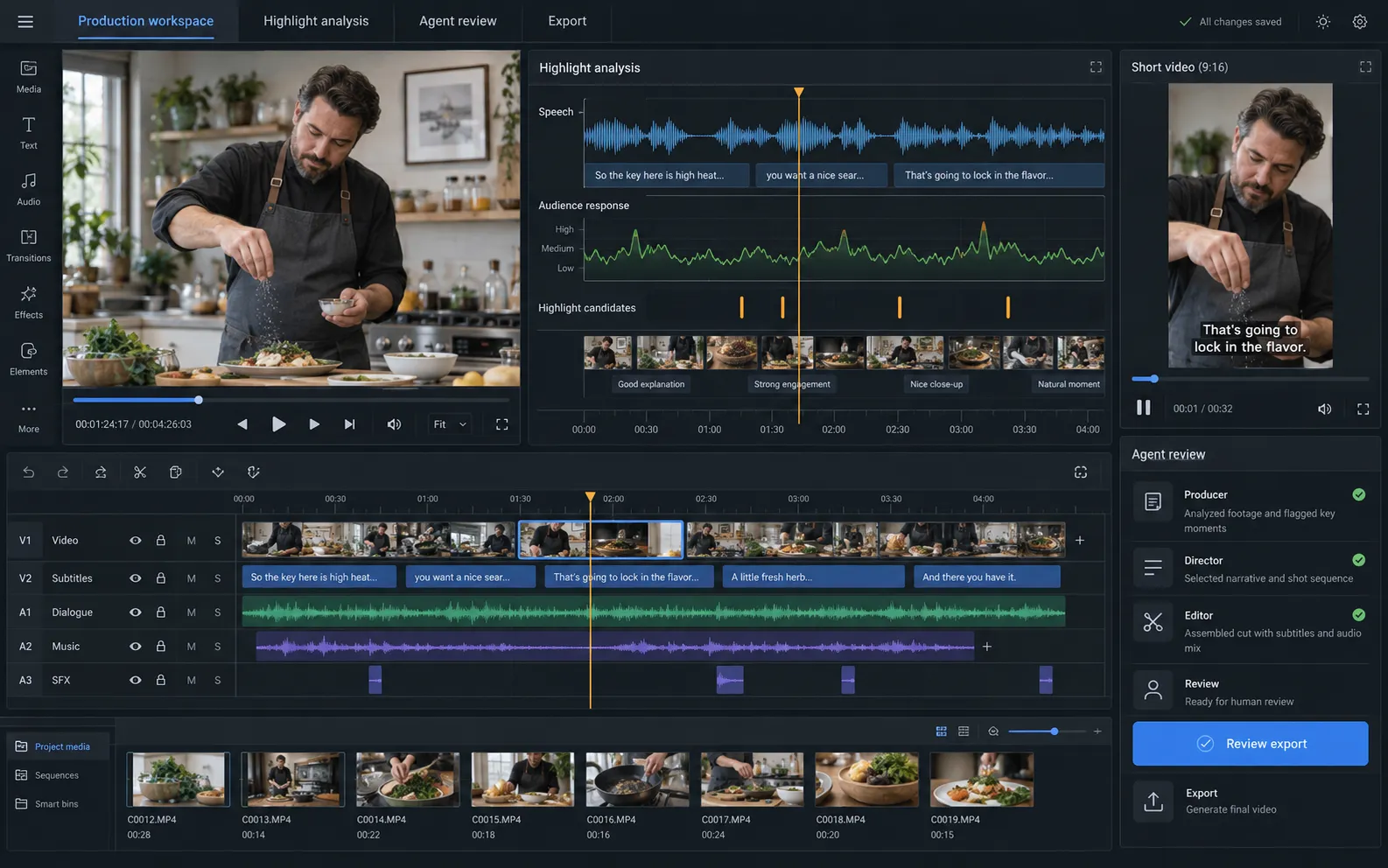Toggle visibility of A2 Music track
The width and height of the screenshot is (1388, 868).
(136, 647)
